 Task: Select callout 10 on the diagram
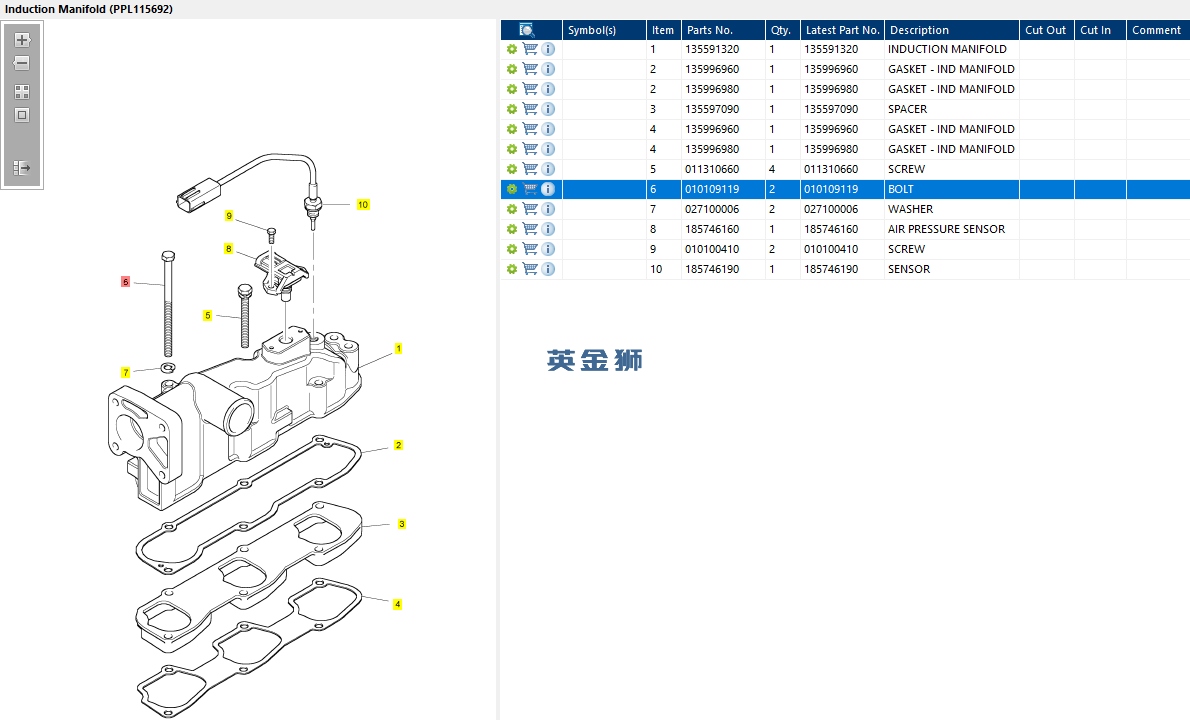363,205
